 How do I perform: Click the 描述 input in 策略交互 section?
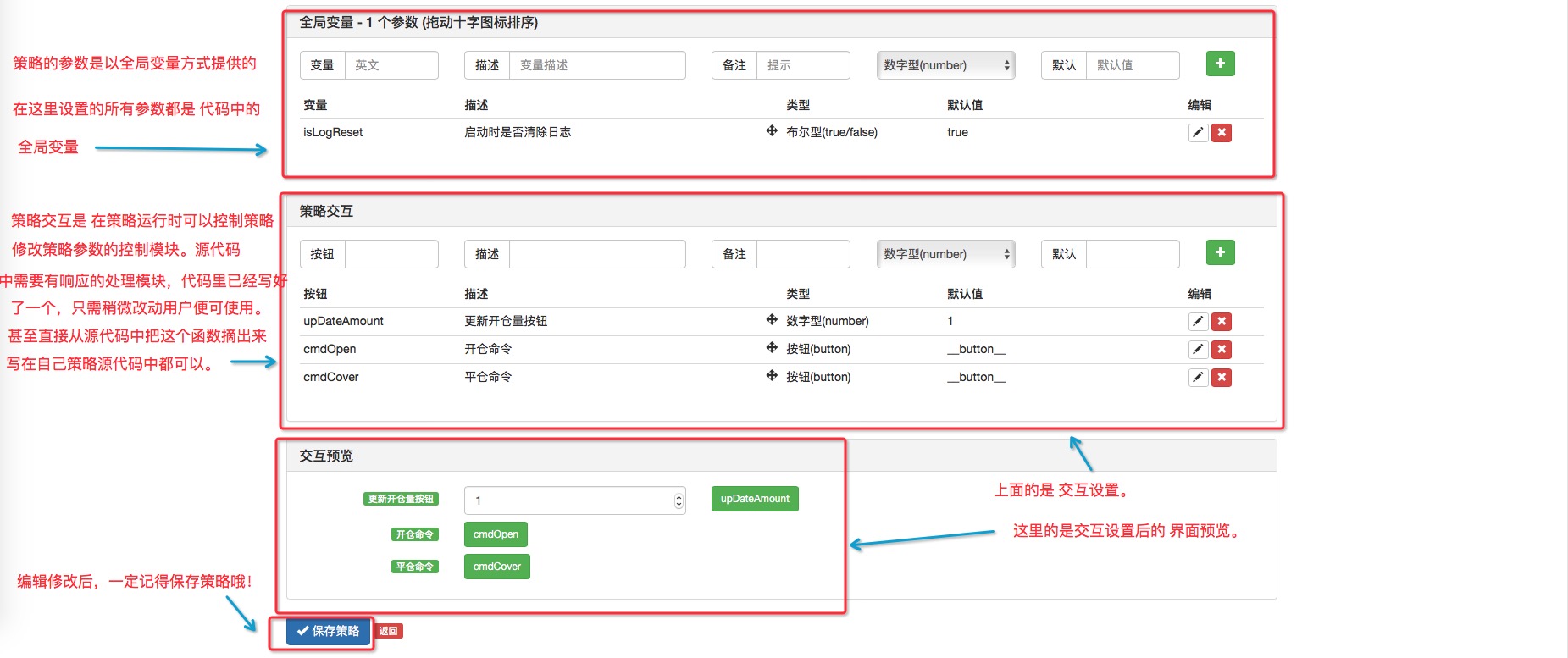click(597, 254)
